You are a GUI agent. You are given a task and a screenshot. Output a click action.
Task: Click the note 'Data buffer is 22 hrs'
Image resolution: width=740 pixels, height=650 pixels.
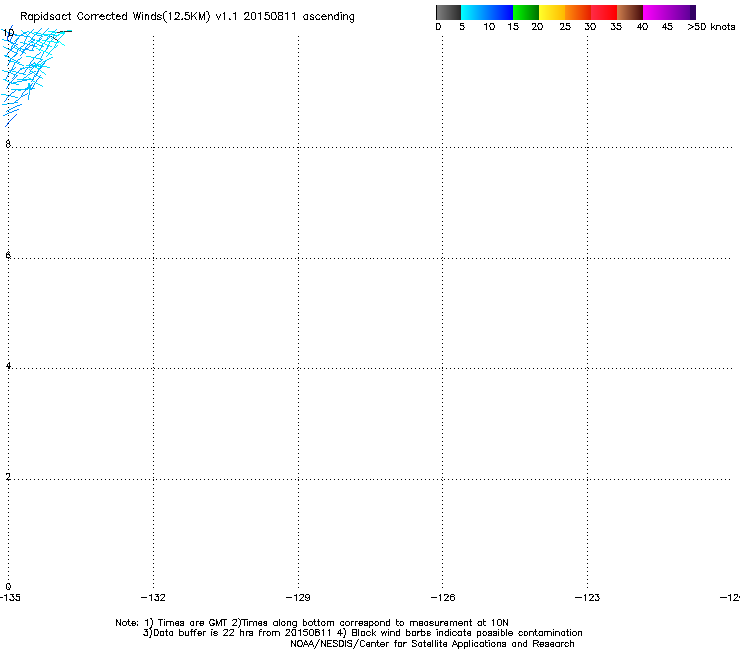(198, 633)
